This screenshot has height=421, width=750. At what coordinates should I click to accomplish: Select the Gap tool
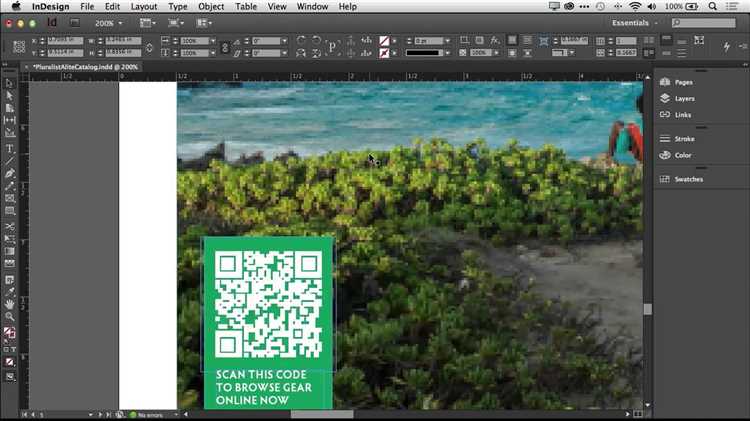point(9,120)
